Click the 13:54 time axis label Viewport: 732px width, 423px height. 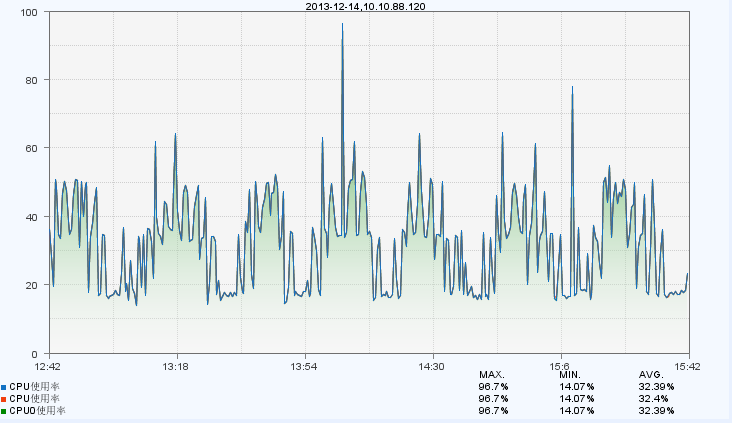tap(304, 366)
